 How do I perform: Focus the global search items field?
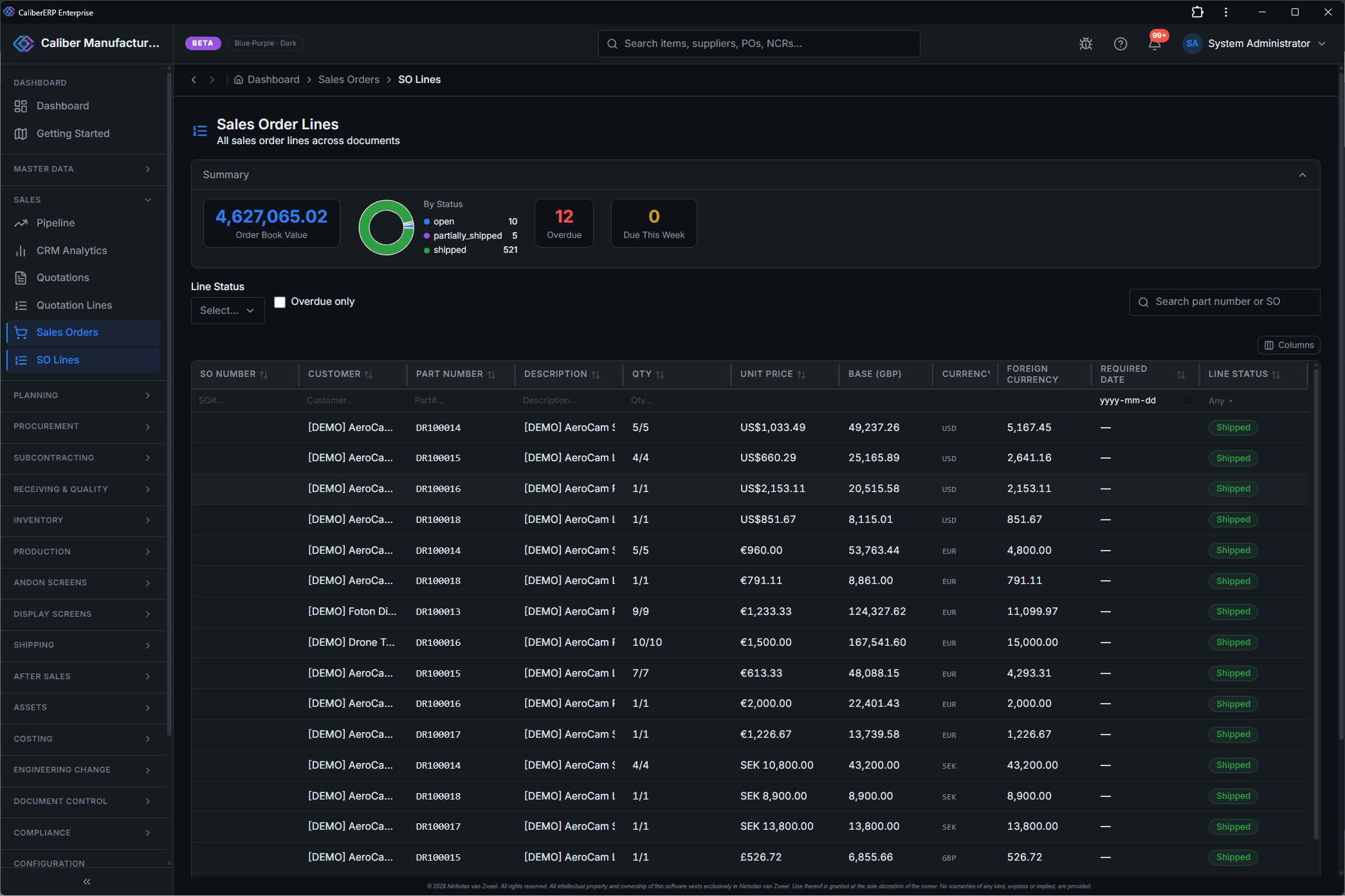(759, 44)
